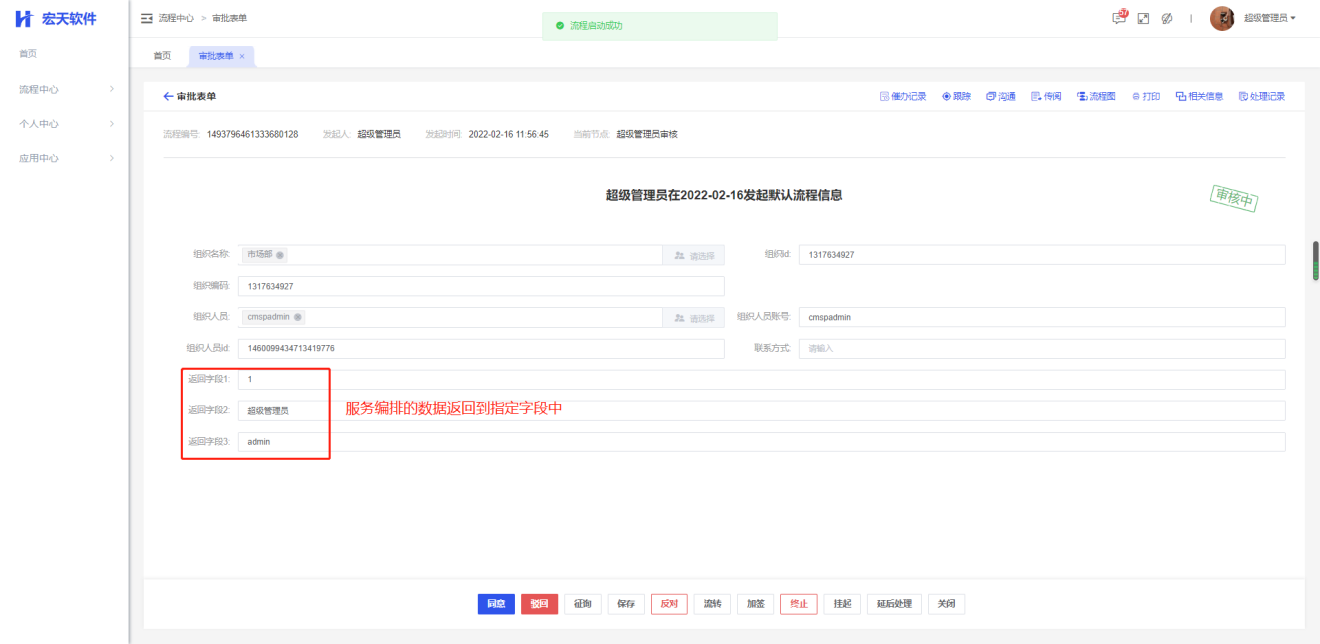
Task: Remove the cmspadmin tag
Action: coord(298,317)
